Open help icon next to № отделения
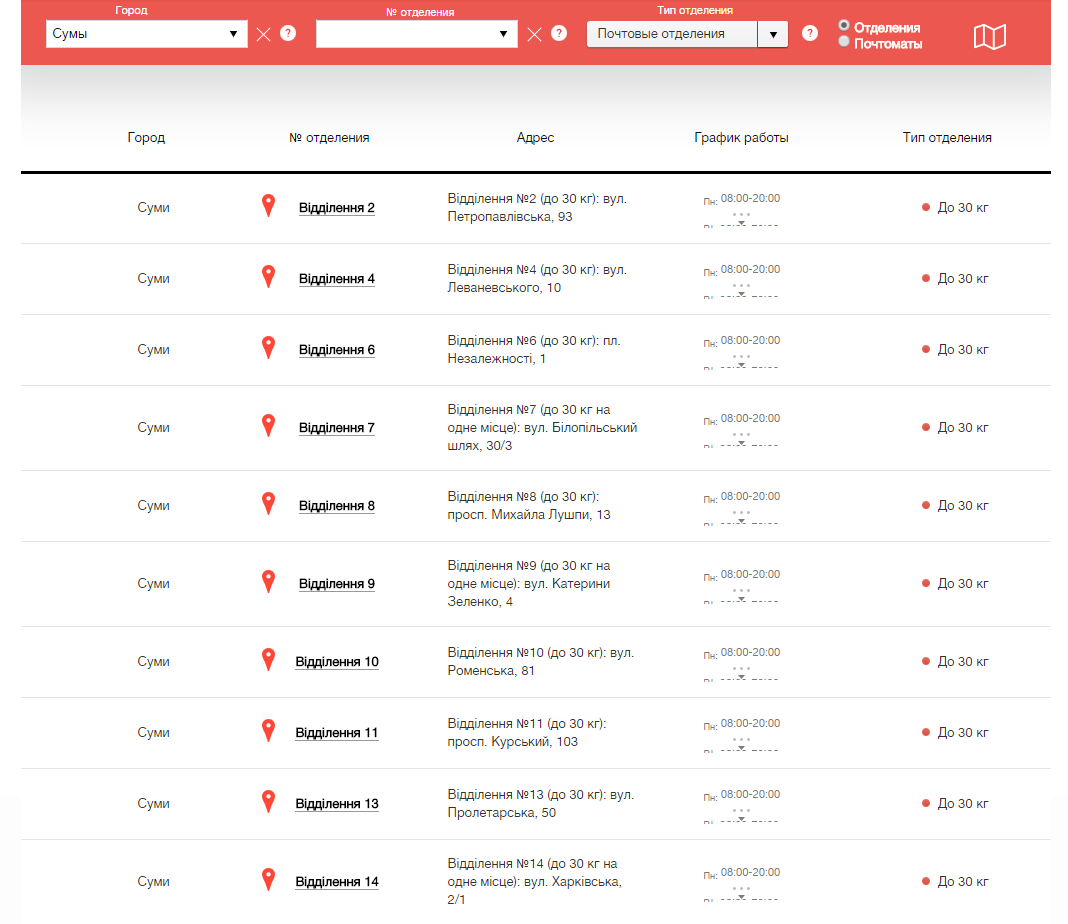Viewport: 1068px width, 924px height. [x=559, y=34]
